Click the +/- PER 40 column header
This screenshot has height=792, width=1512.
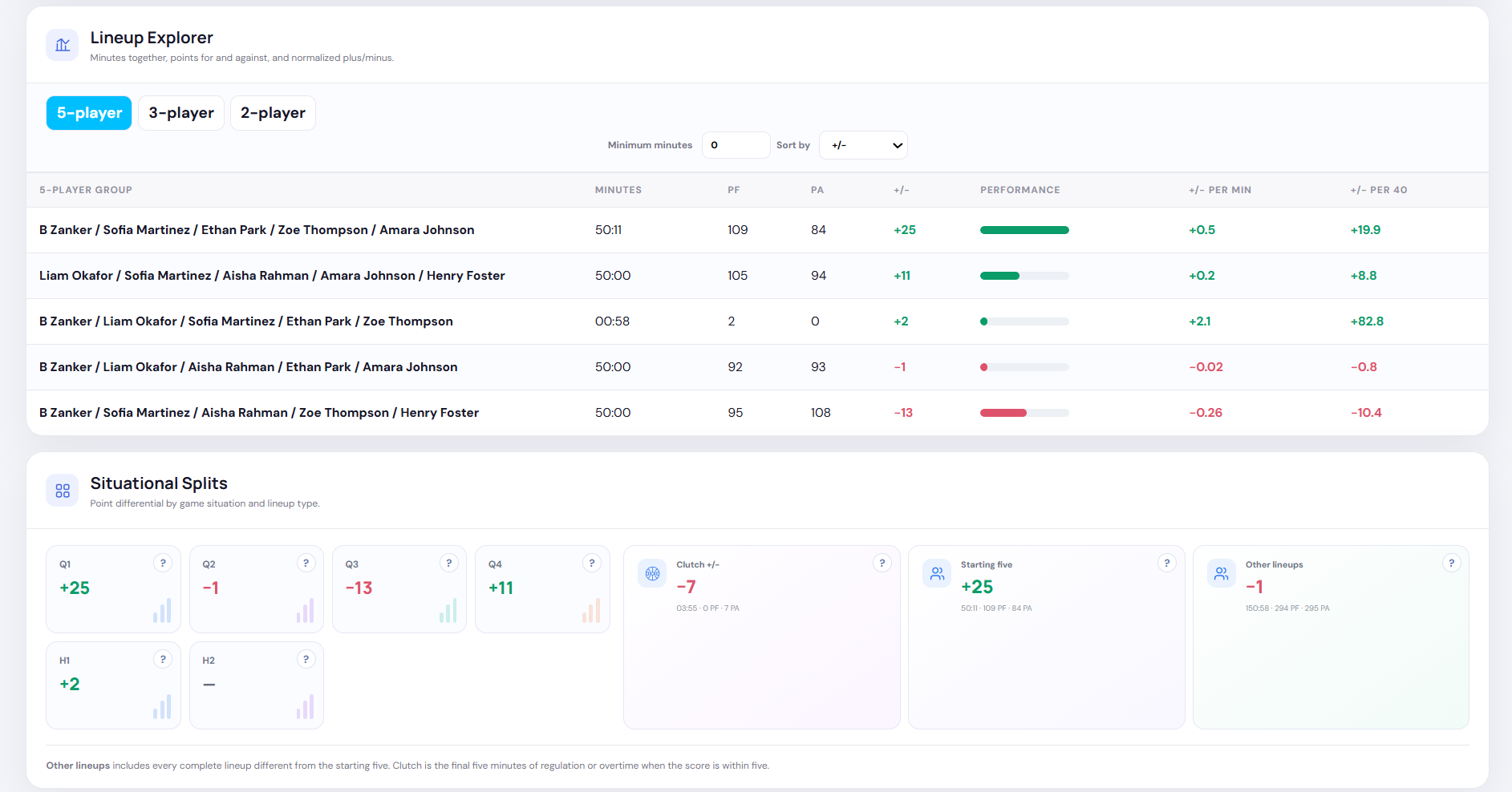pyautogui.click(x=1379, y=190)
